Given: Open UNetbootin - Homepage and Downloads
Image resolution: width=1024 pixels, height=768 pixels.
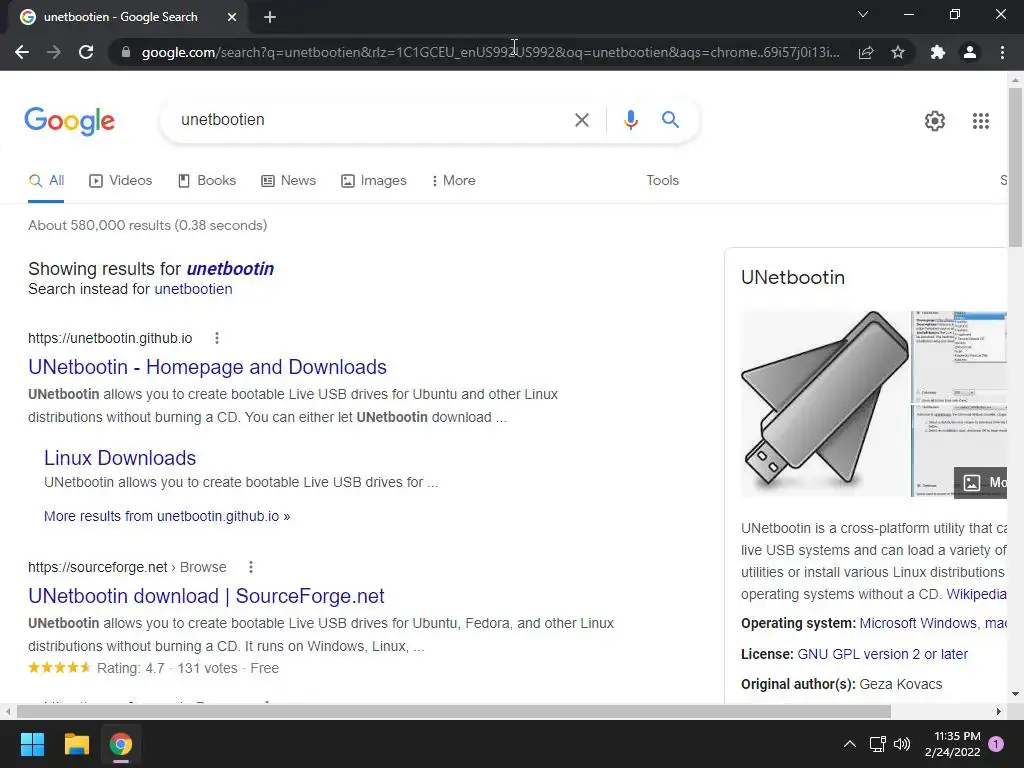Looking at the screenshot, I should click(207, 367).
